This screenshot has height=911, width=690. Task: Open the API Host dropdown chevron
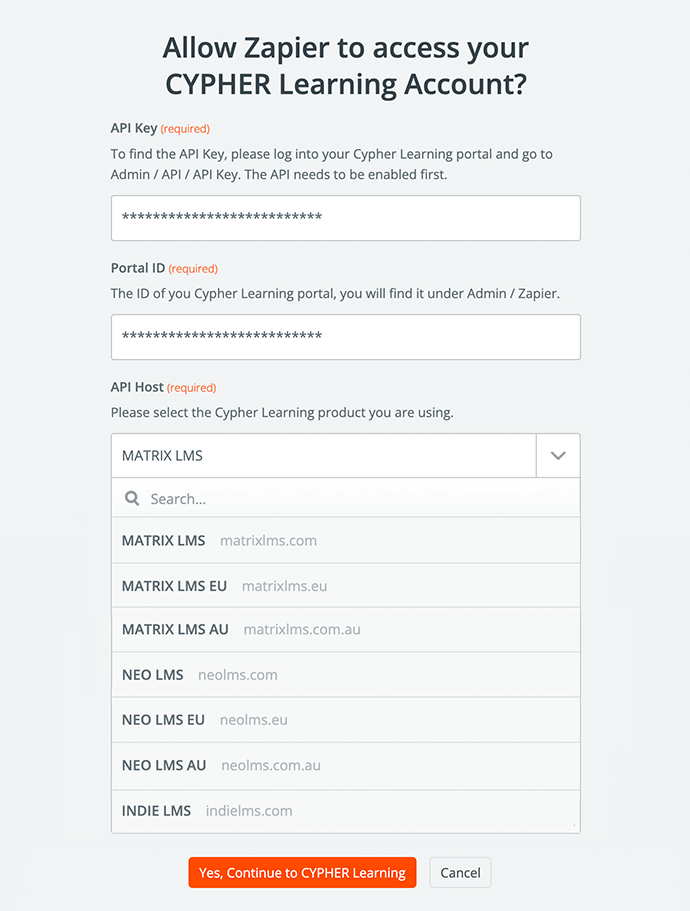(x=559, y=455)
